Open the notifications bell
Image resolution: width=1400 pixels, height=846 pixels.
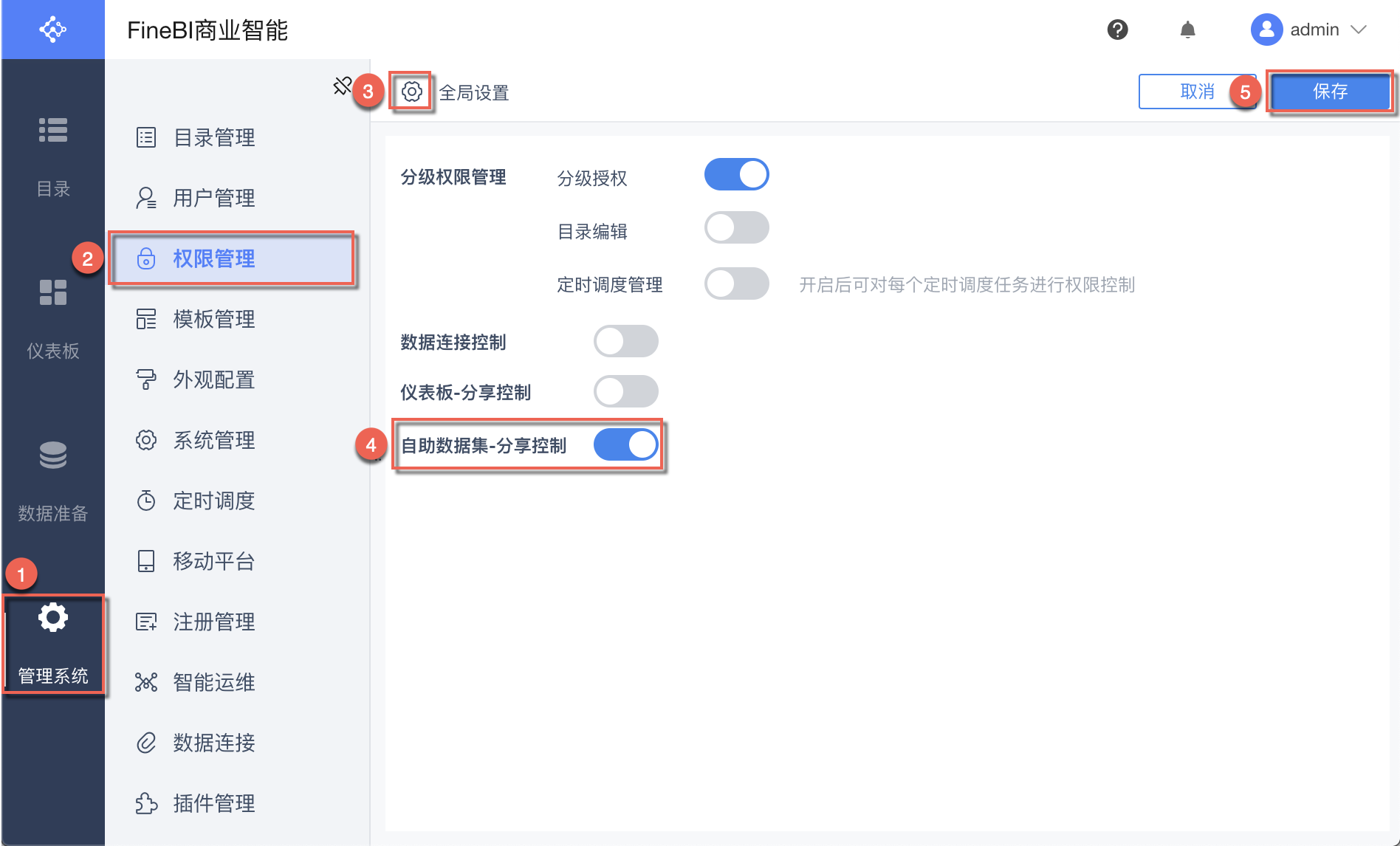click(1187, 30)
